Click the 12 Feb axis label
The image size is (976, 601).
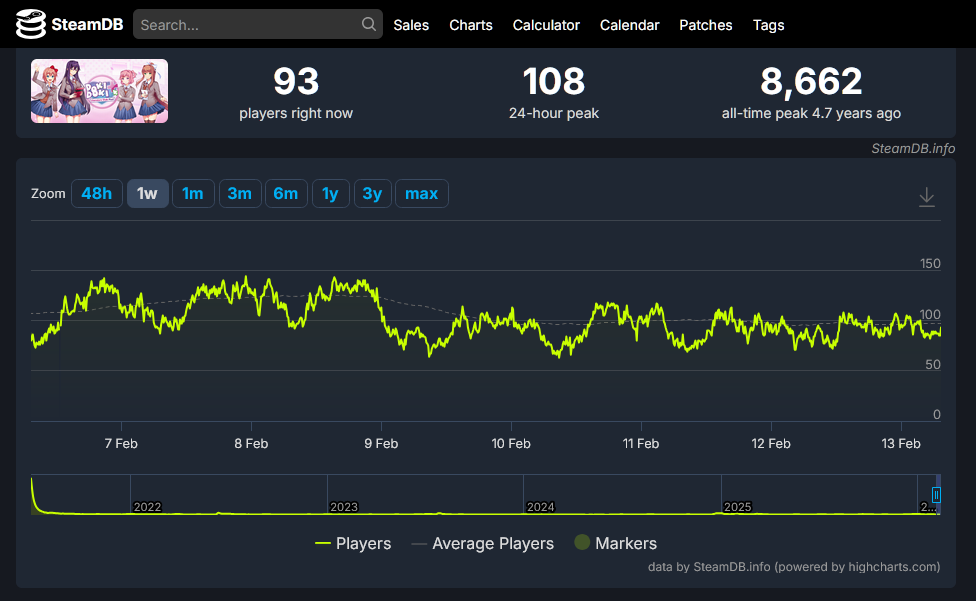pyautogui.click(x=771, y=444)
